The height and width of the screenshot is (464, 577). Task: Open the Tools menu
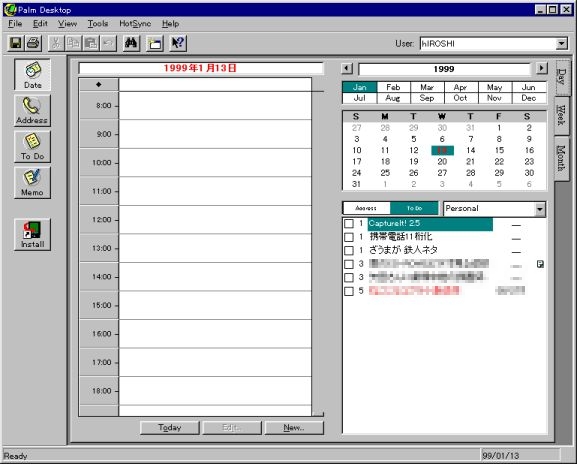coord(98,24)
